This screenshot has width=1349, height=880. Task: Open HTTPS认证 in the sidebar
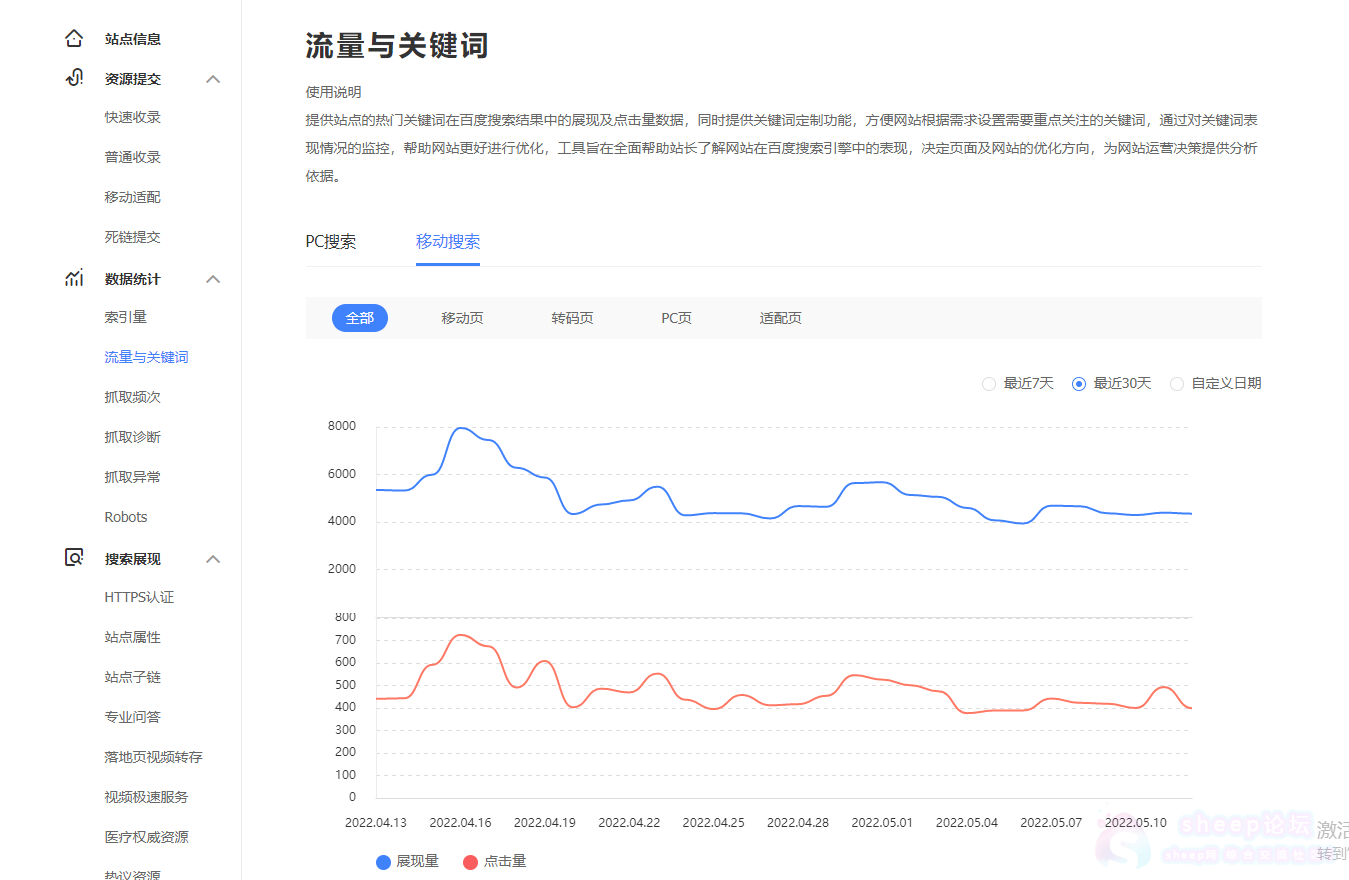point(139,597)
